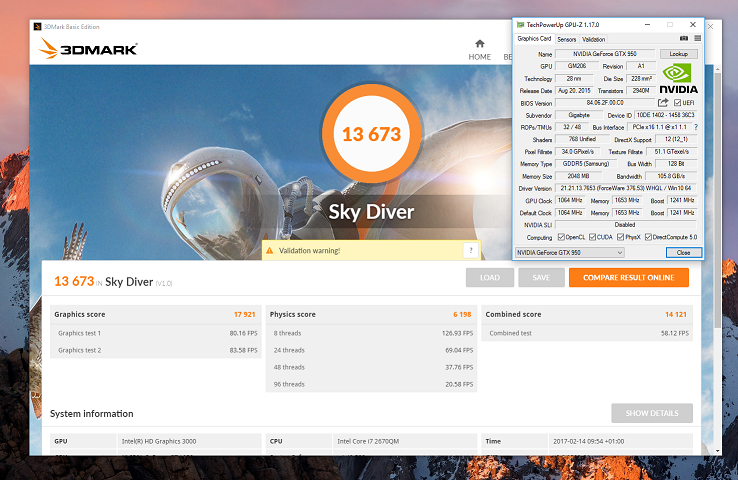Click the GPU-Z screenshot camera icon
Viewport: 738px width, 480px height.
click(x=684, y=39)
